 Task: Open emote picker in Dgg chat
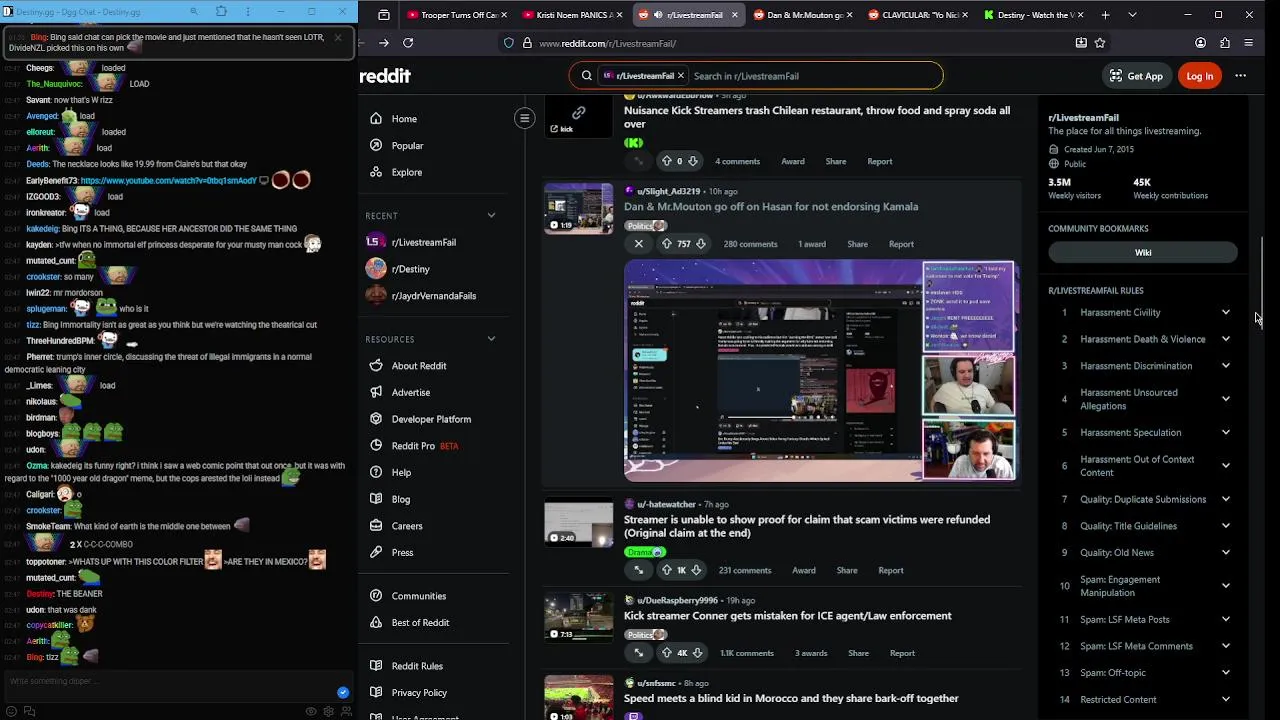coord(12,711)
